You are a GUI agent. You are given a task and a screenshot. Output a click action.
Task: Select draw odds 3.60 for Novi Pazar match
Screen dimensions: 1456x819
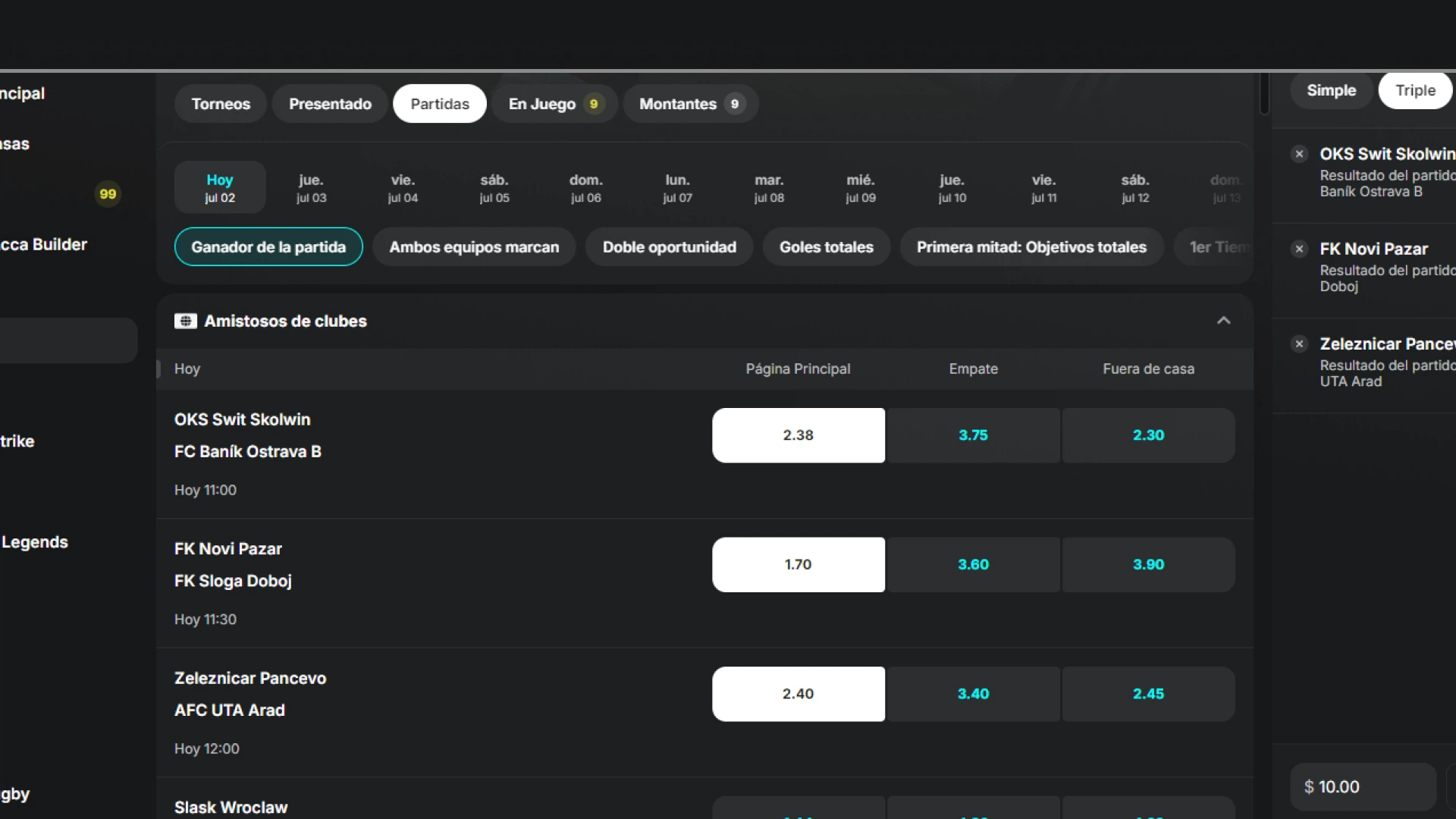coord(973,565)
